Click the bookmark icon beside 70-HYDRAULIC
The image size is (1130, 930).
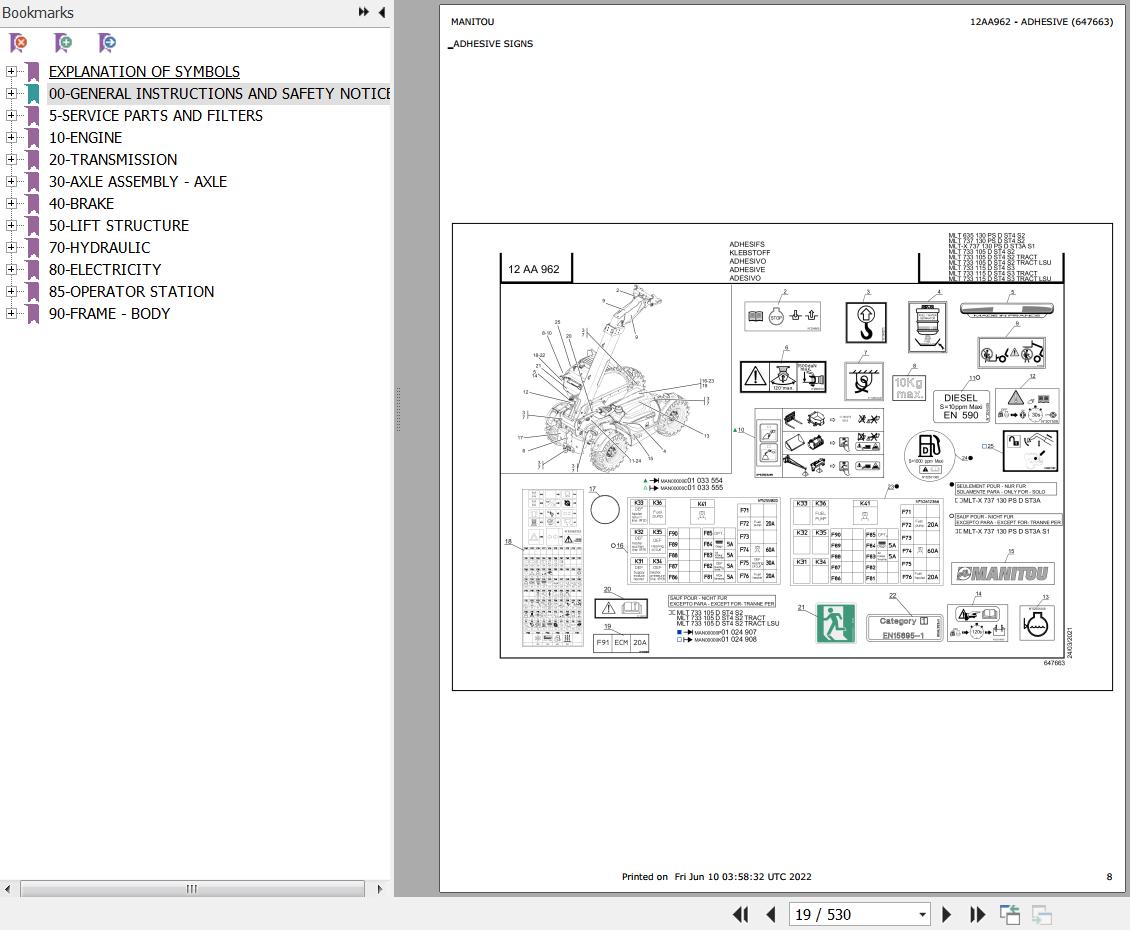point(33,248)
